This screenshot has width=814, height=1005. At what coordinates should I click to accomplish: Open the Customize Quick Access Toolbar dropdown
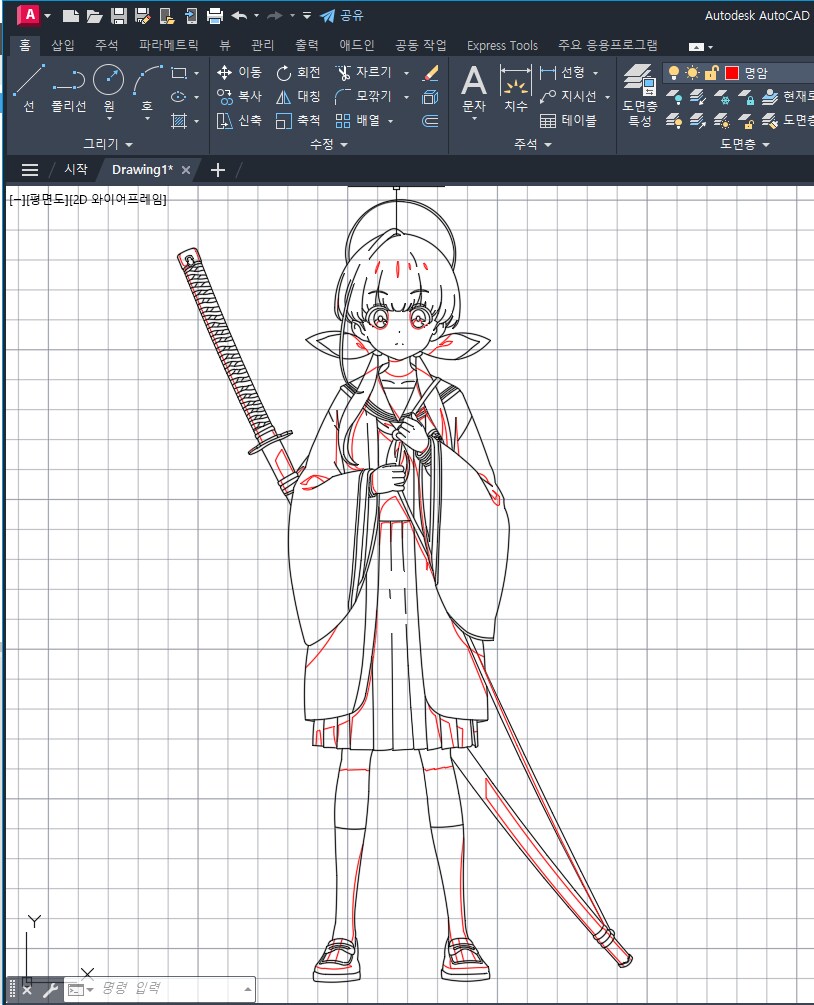(x=307, y=15)
